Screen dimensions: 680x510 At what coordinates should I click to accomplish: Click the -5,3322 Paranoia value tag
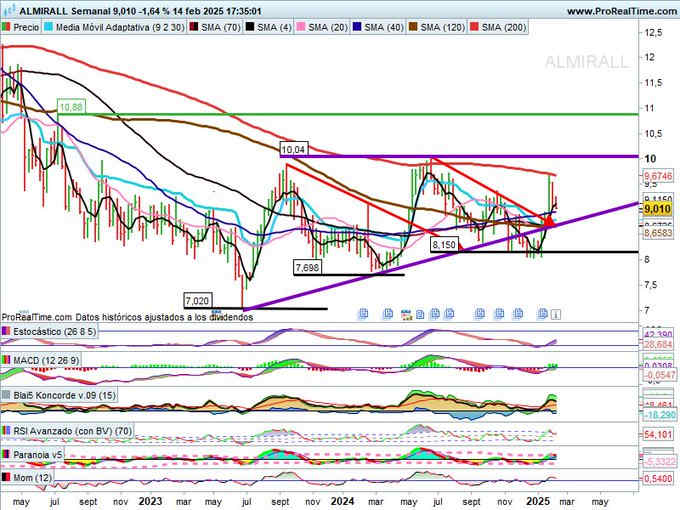click(659, 461)
